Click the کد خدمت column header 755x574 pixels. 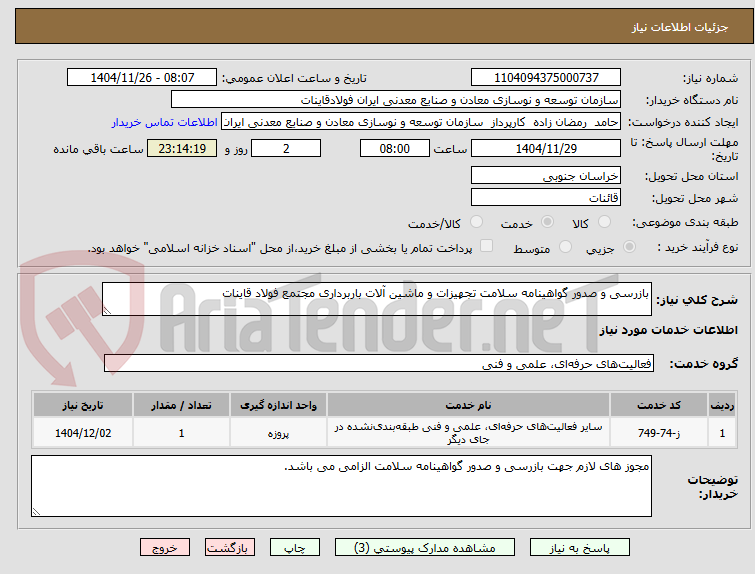(658, 405)
